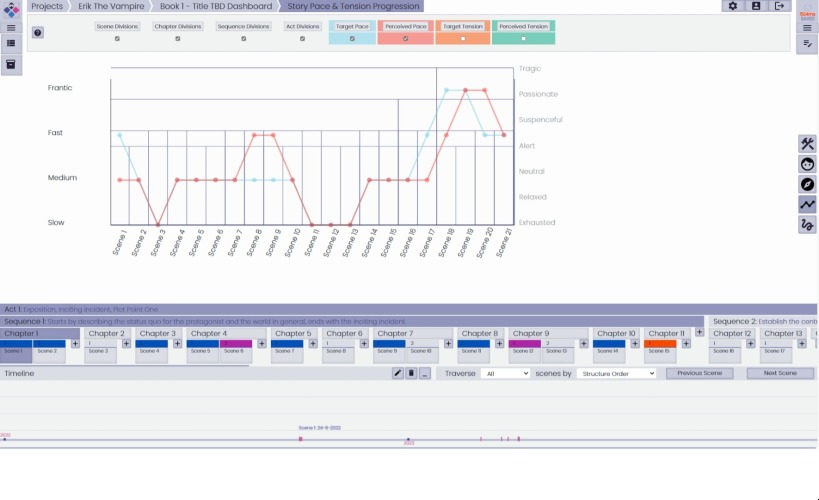The image size is (819, 500).
Task: Toggle the Sequence Divisions checkbox
Action: pyautogui.click(x=243, y=39)
